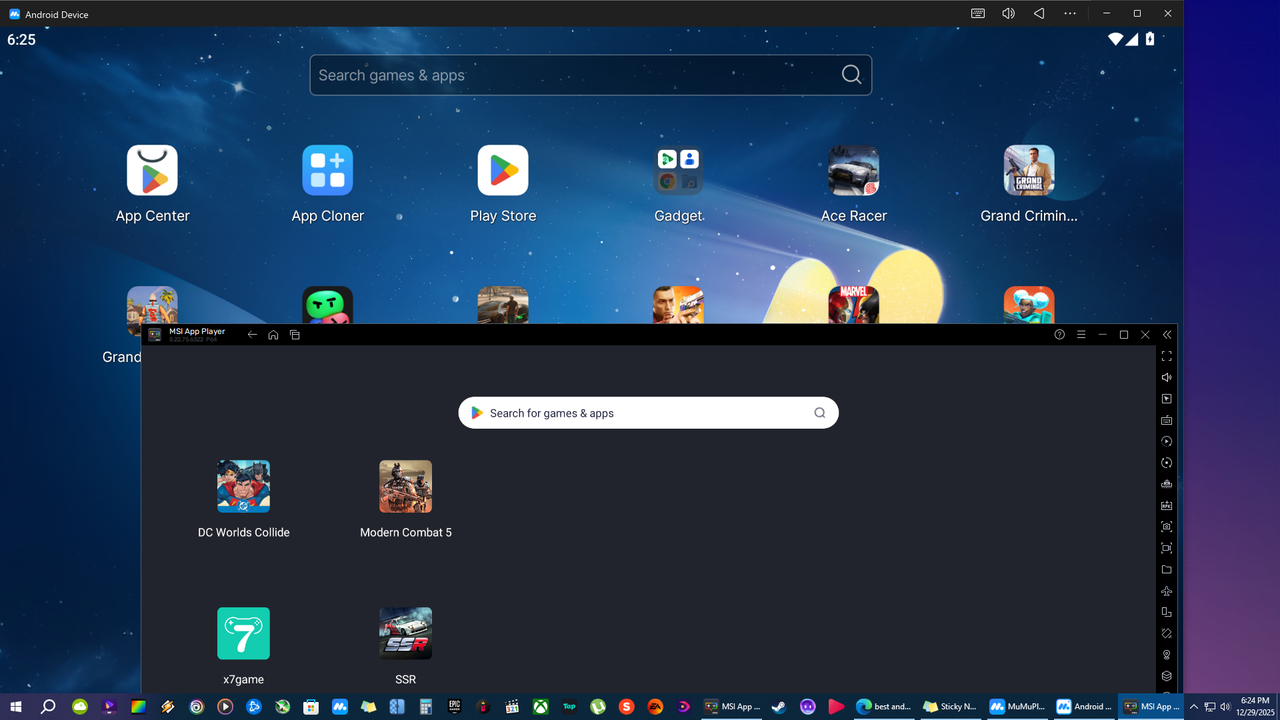Image resolution: width=1280 pixels, height=720 pixels.
Task: Show hidden system tray icons
Action: (x=1193, y=707)
